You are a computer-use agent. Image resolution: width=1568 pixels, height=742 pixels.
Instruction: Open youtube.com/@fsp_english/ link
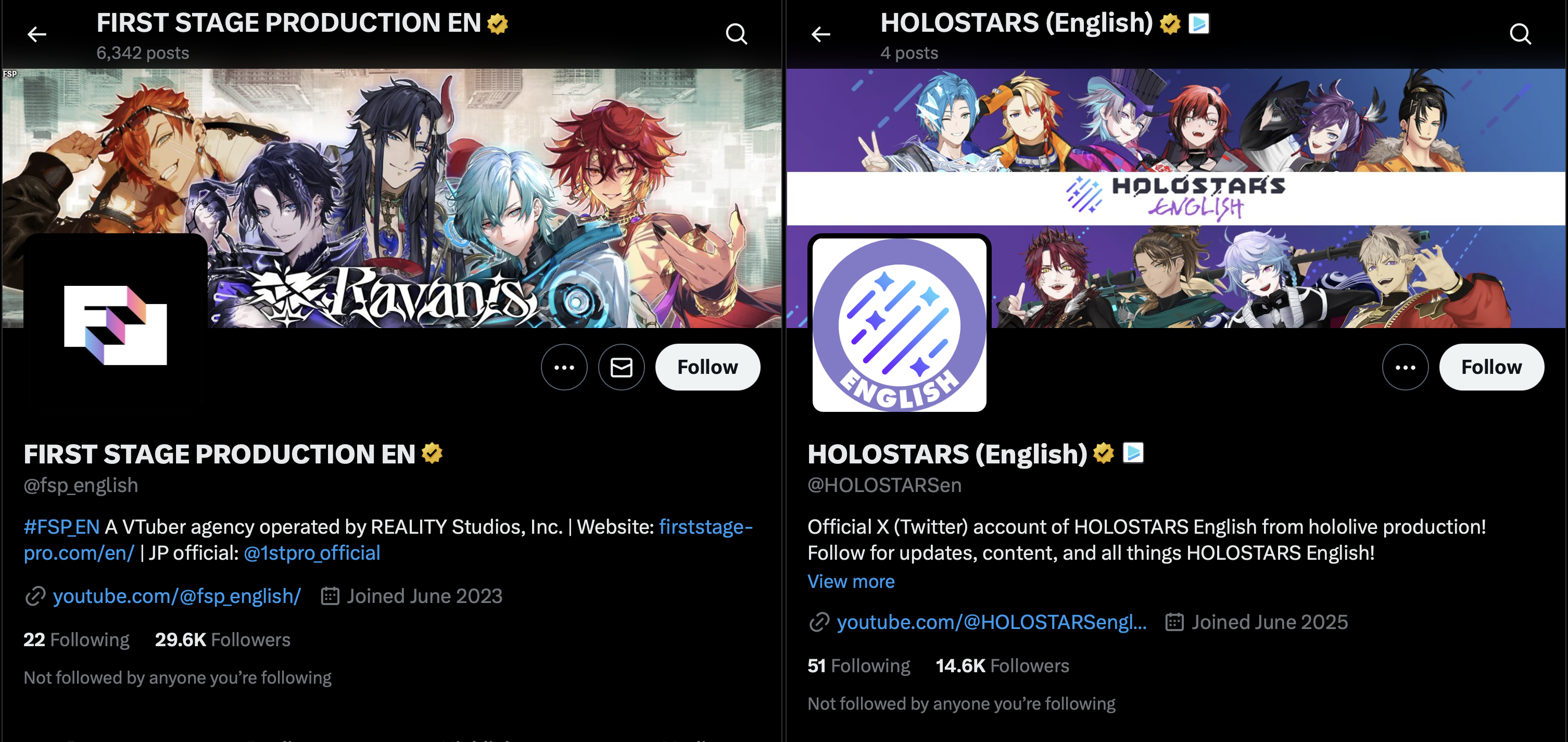(x=176, y=596)
